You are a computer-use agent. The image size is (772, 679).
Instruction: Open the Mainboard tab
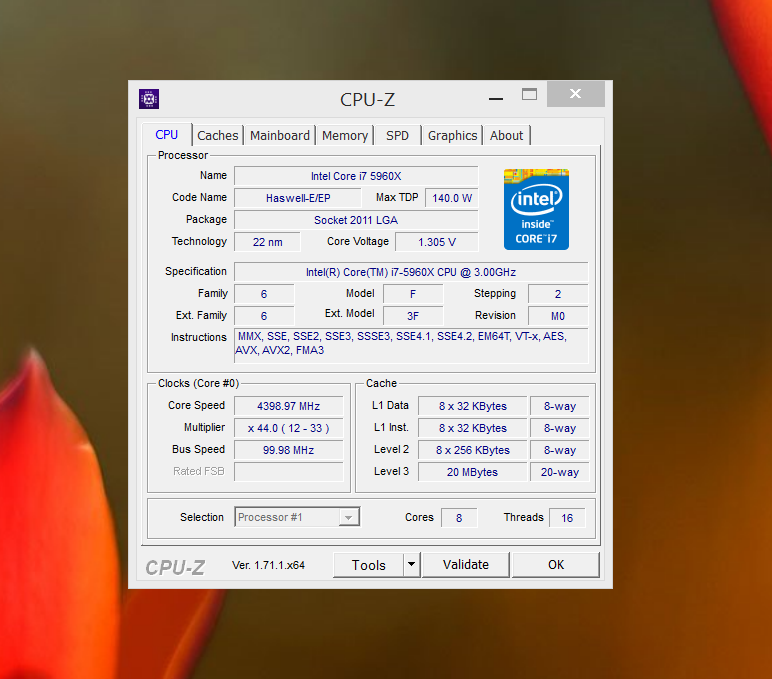click(x=280, y=135)
